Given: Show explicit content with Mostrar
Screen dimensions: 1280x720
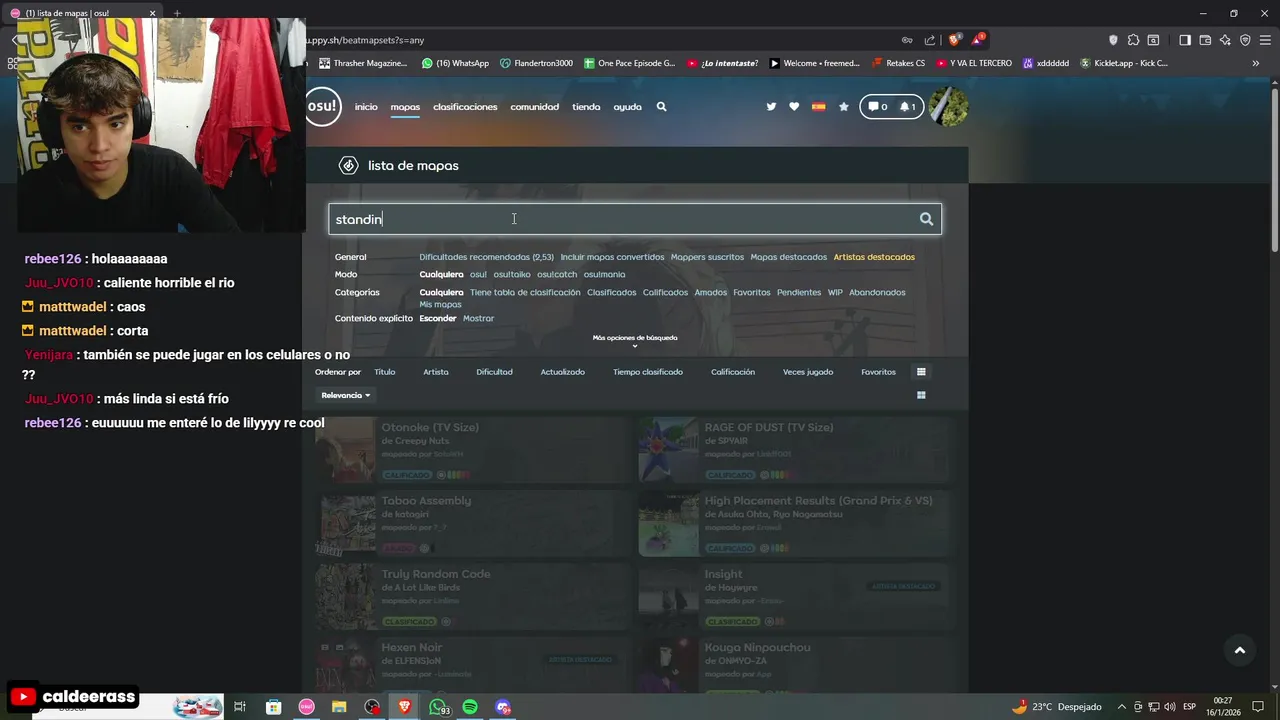Looking at the screenshot, I should 478,318.
